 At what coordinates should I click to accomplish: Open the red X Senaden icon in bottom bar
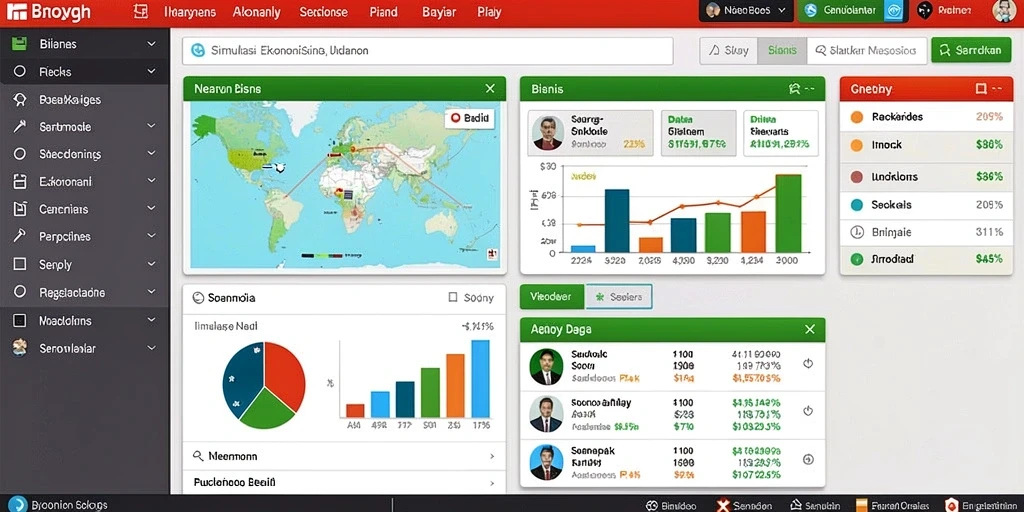point(722,505)
